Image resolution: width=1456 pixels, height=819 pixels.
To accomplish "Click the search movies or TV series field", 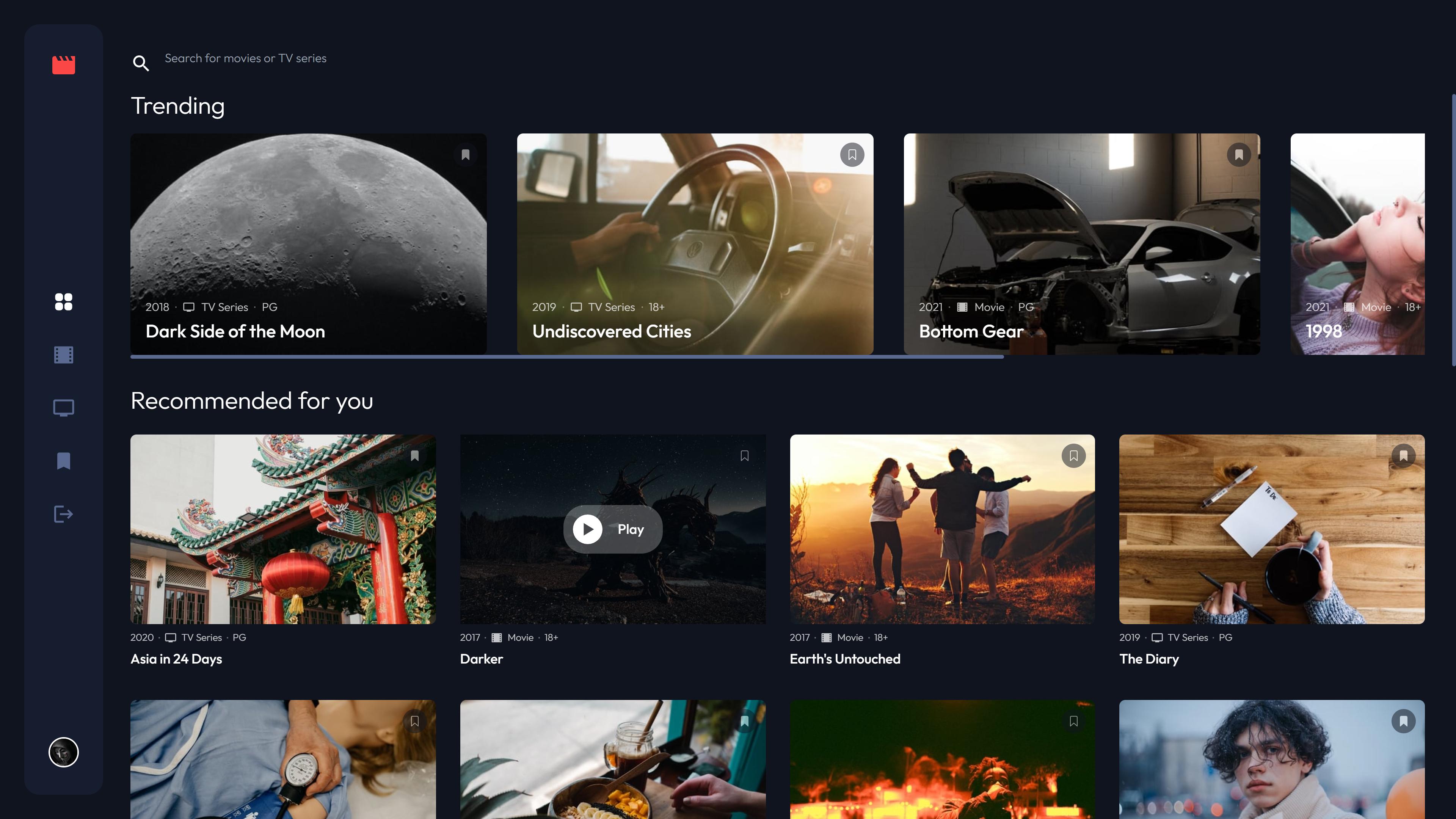I will click(245, 58).
